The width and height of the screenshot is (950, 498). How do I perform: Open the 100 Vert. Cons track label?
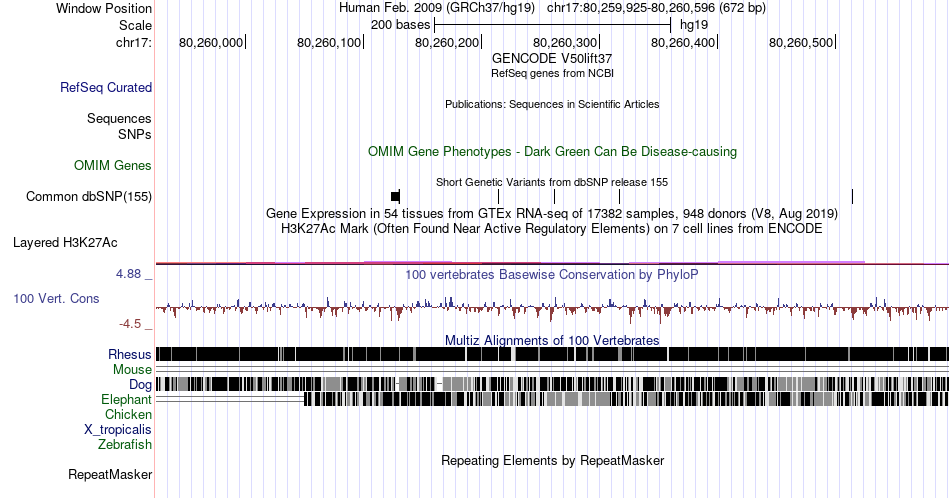[x=56, y=298]
